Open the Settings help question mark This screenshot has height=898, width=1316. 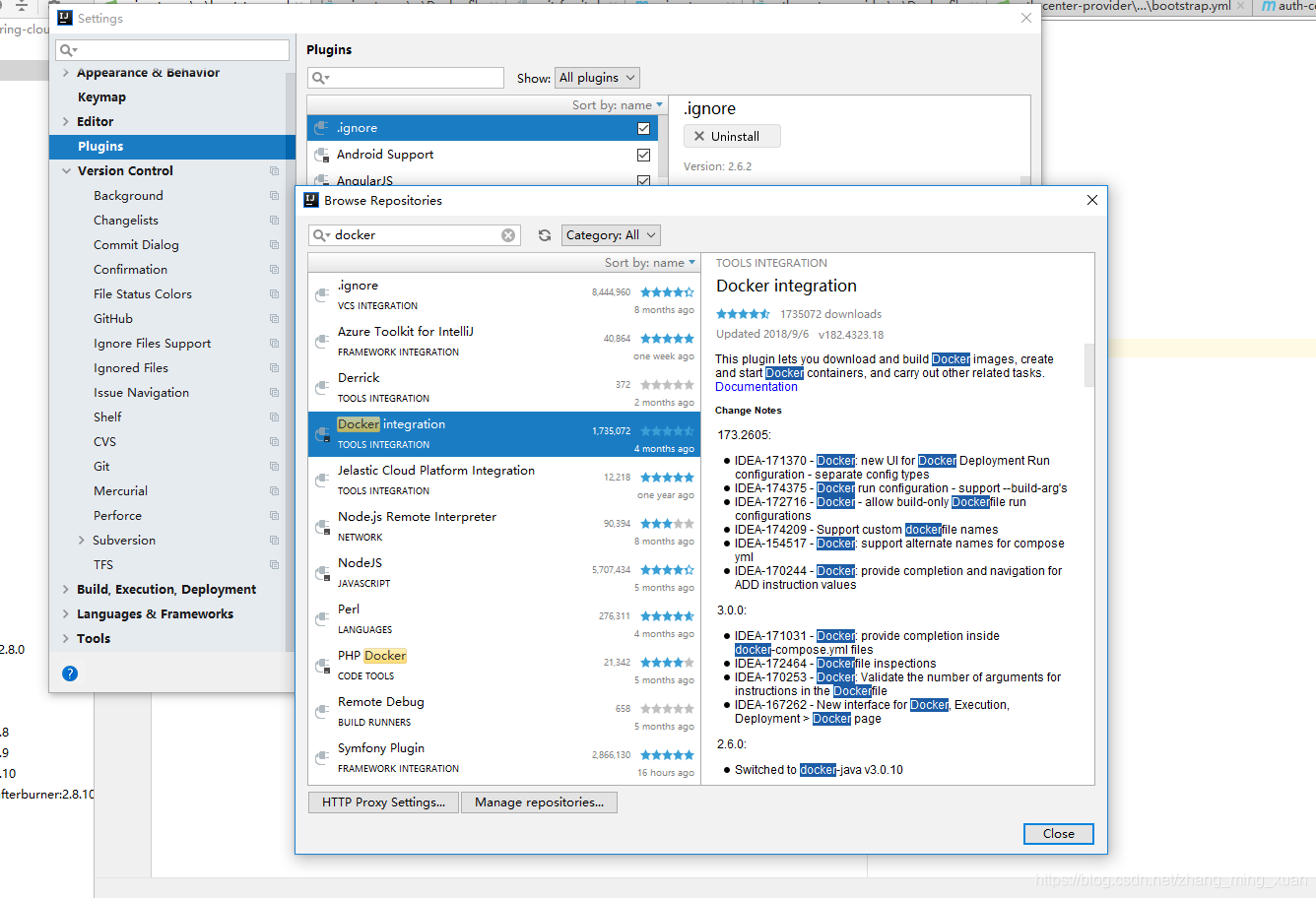coord(70,673)
